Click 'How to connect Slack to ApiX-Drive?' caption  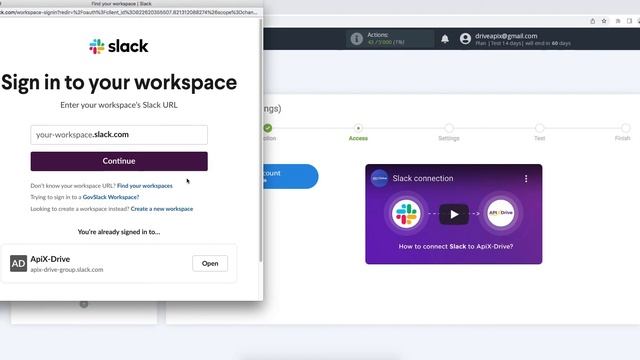[456, 247]
